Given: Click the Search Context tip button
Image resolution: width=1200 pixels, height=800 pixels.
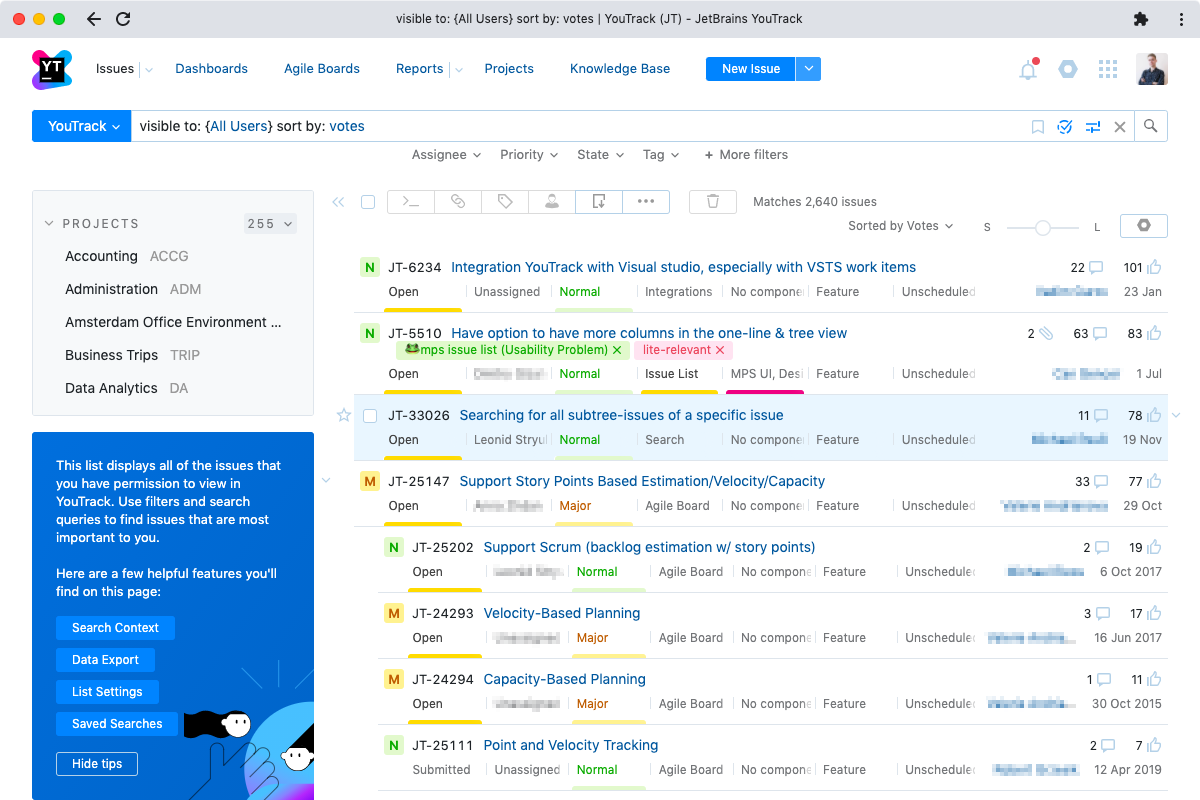Looking at the screenshot, I should point(115,628).
